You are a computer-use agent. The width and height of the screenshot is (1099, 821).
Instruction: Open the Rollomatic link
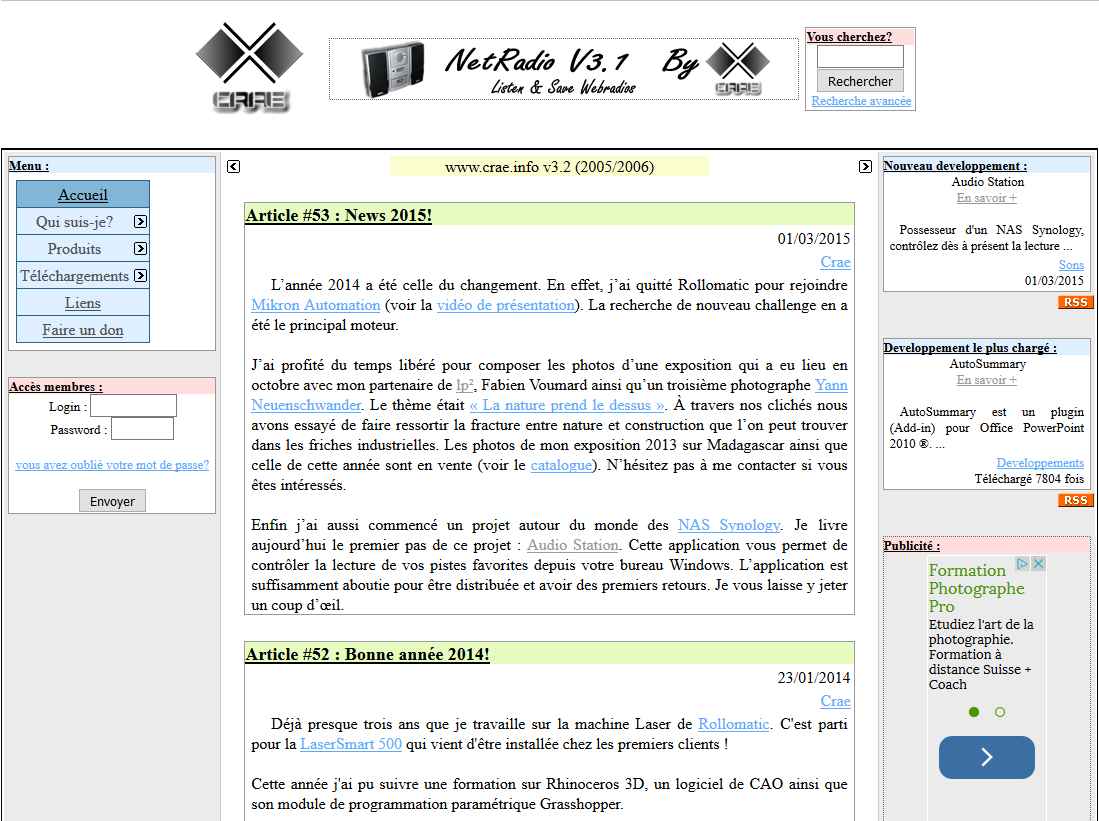(734, 724)
